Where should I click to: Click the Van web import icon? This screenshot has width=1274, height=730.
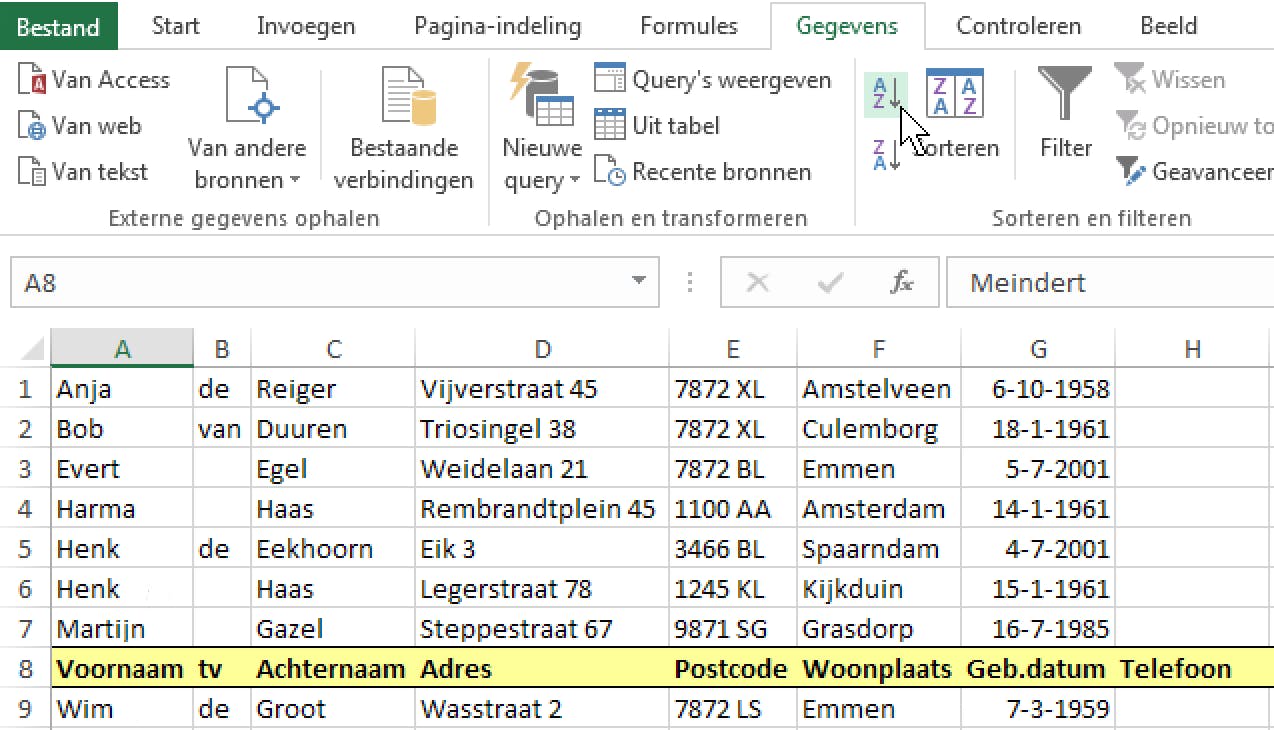point(34,127)
